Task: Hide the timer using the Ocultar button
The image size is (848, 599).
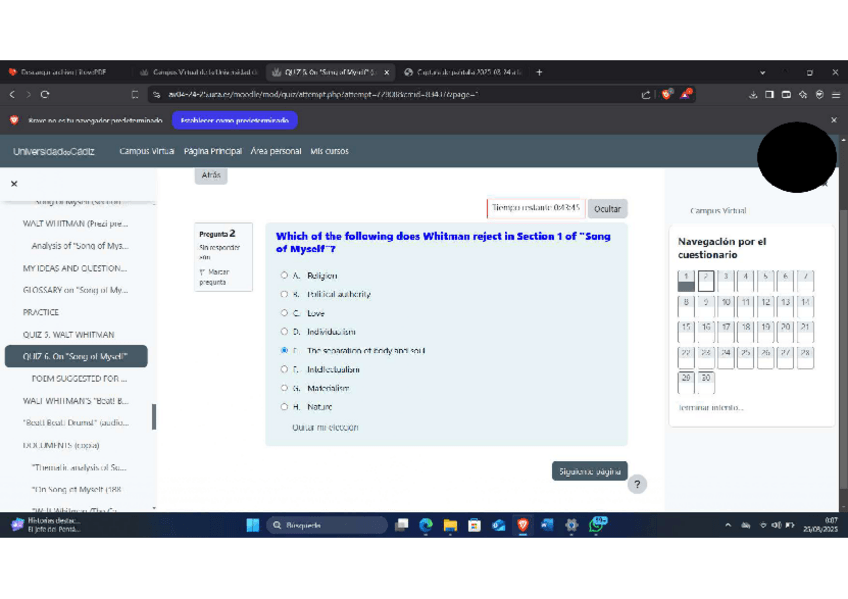Action: point(607,209)
